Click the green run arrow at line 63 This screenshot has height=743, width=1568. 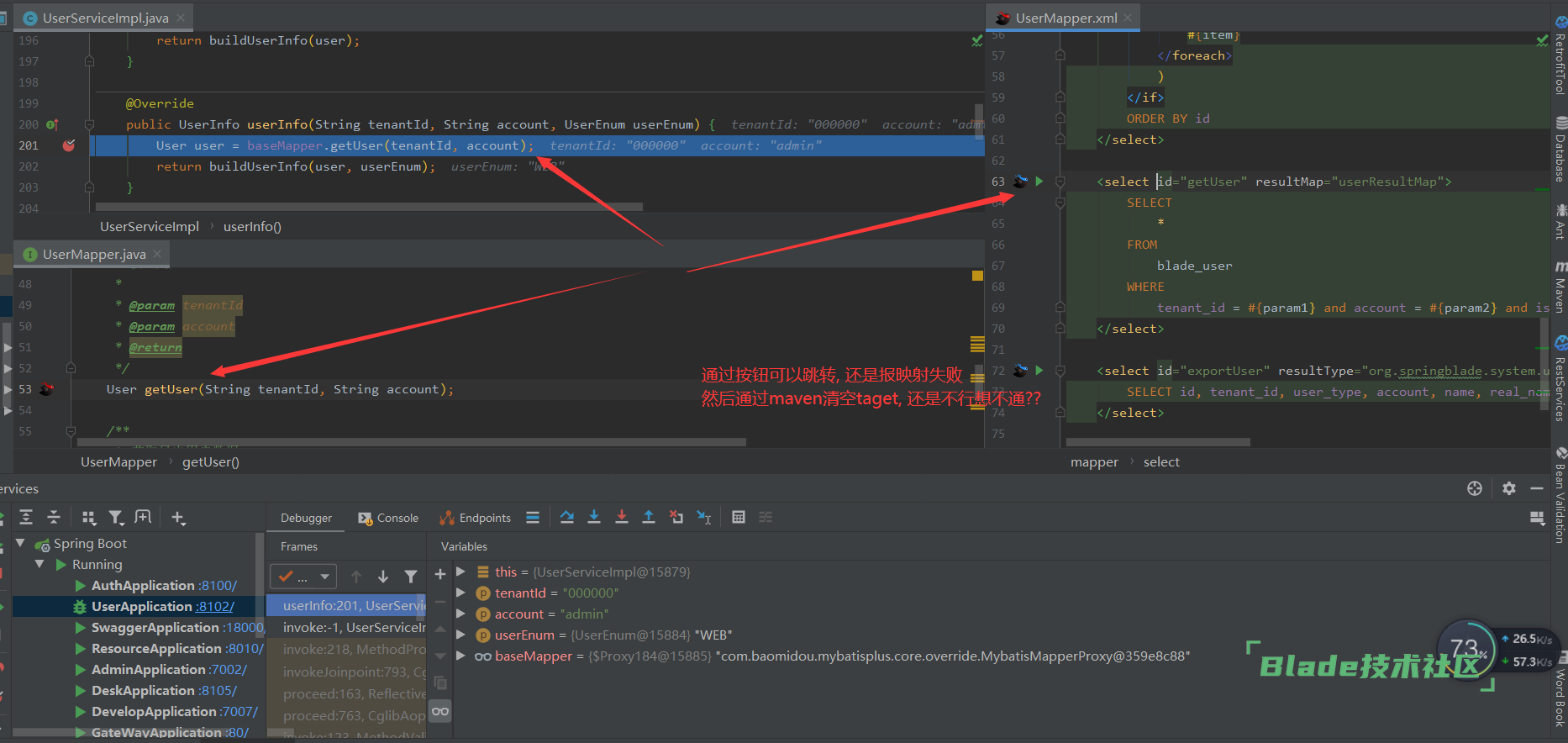pyautogui.click(x=1039, y=181)
